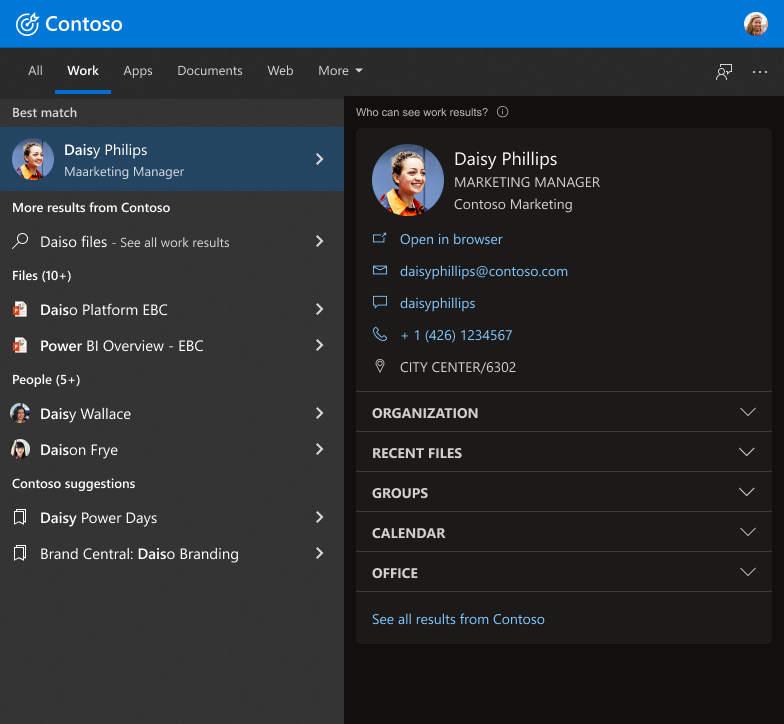Switch to the All tab
784x724 pixels.
[x=35, y=71]
